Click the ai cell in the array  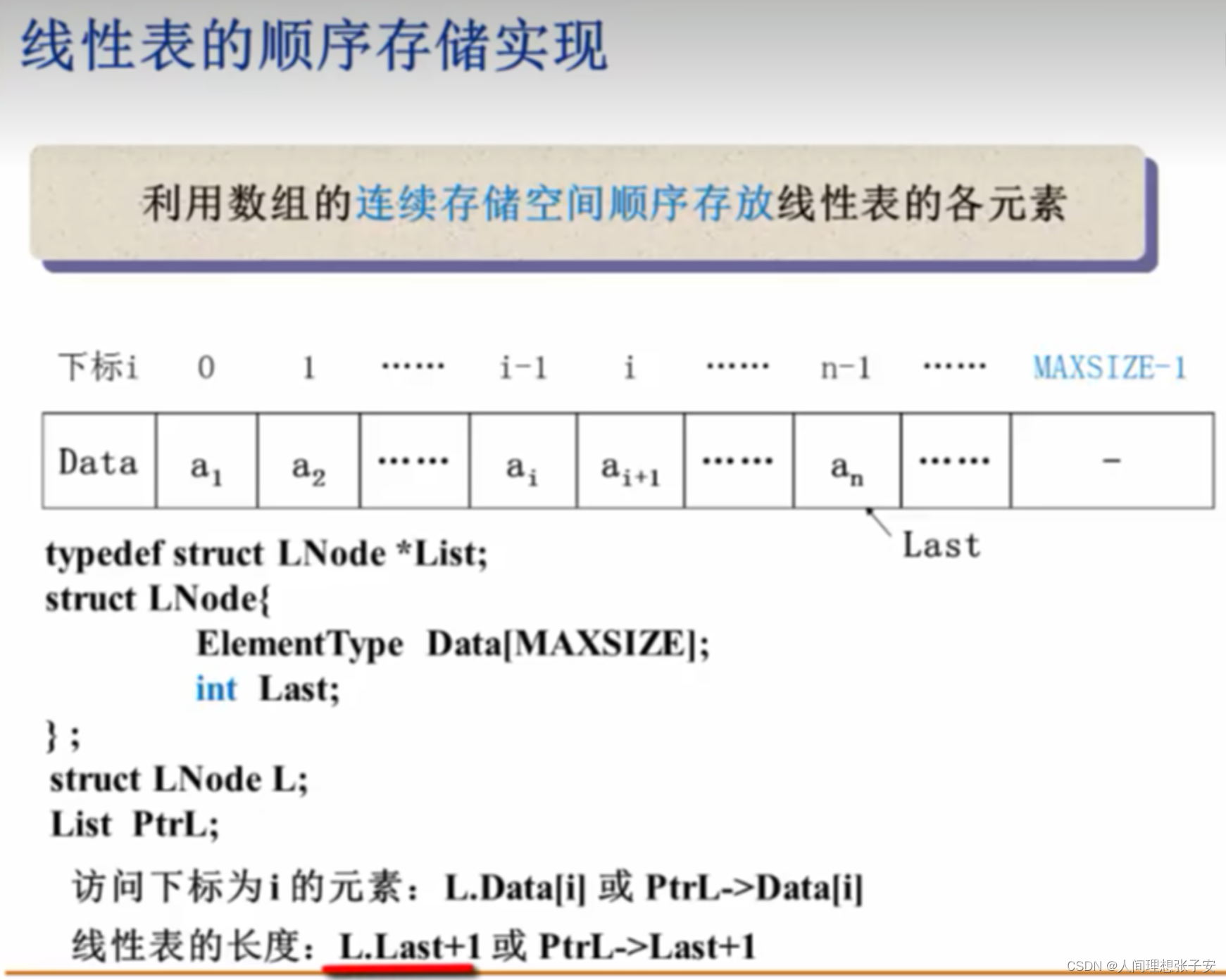pyautogui.click(x=523, y=461)
